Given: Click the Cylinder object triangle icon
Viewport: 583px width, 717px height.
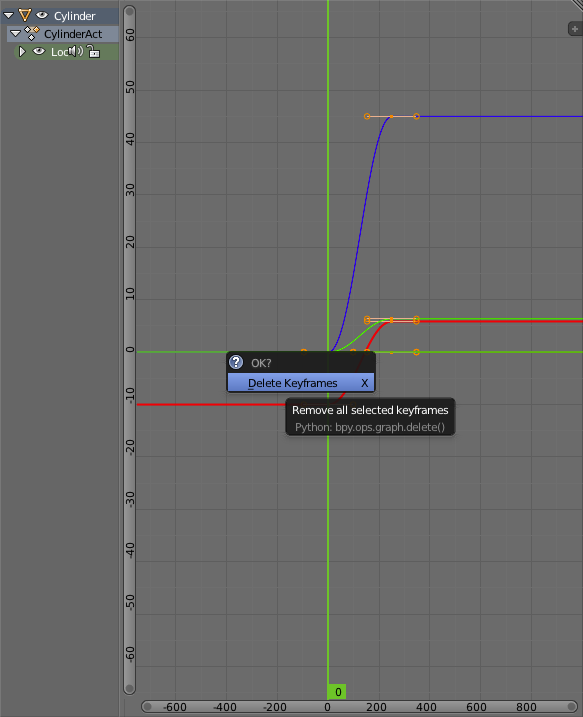Looking at the screenshot, I should (x=25, y=16).
